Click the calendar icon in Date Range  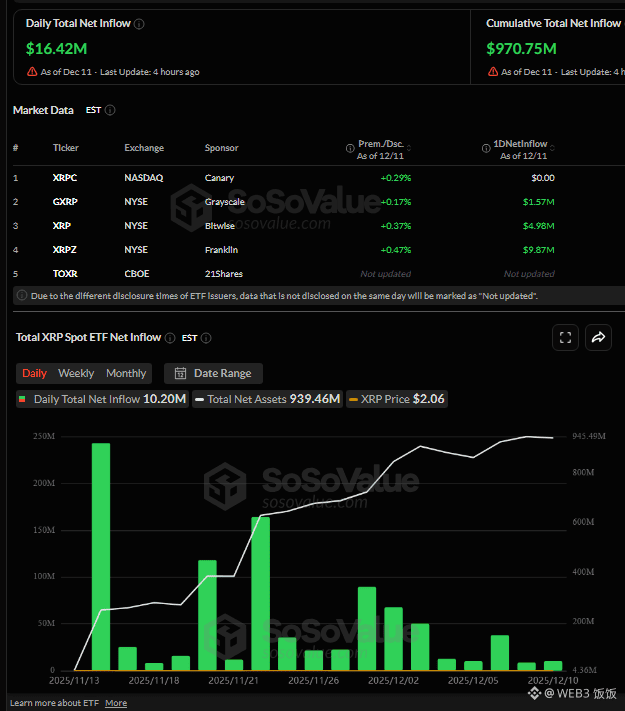[x=181, y=373]
